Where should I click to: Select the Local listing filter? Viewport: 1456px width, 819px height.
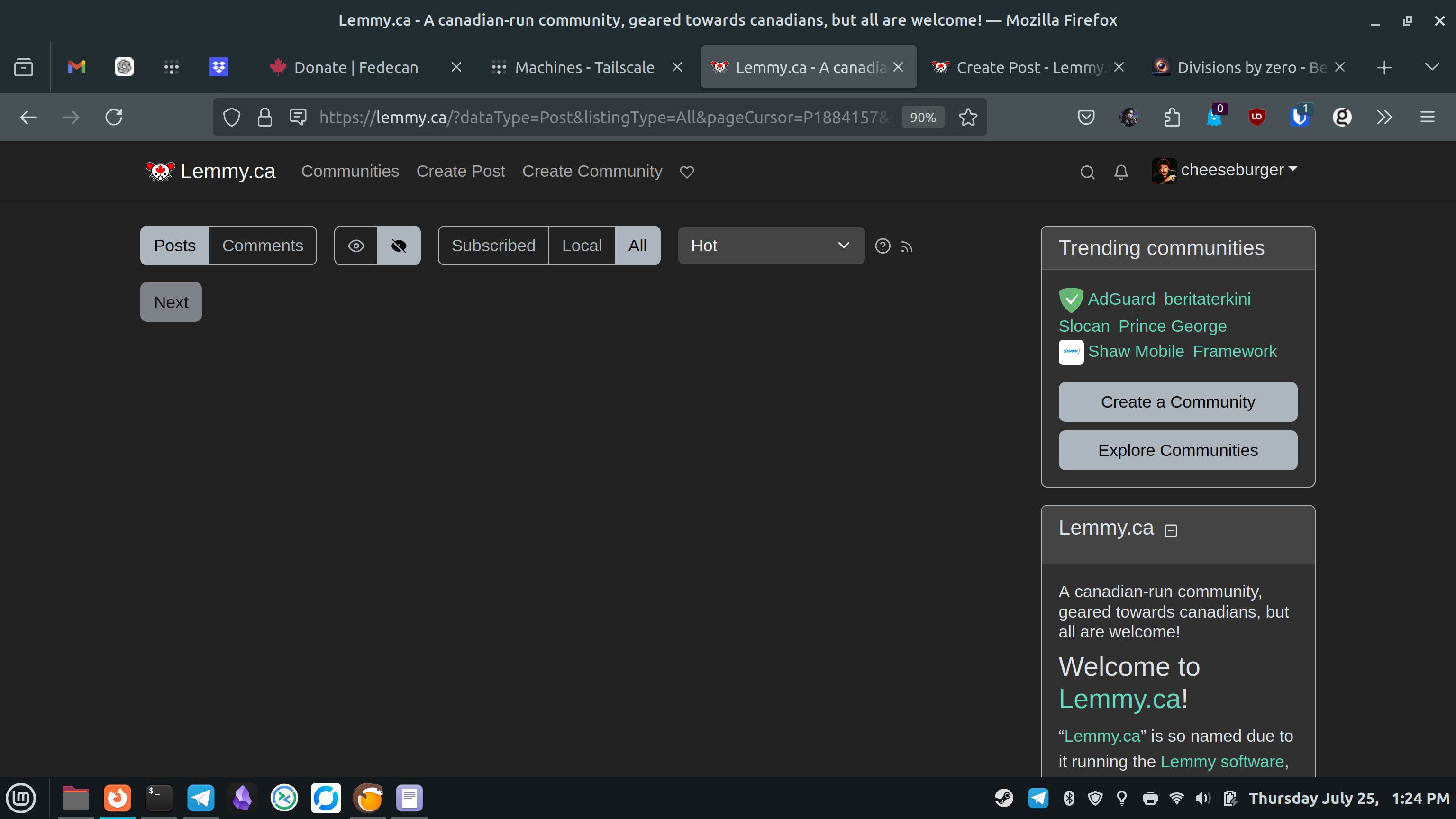pyautogui.click(x=582, y=246)
